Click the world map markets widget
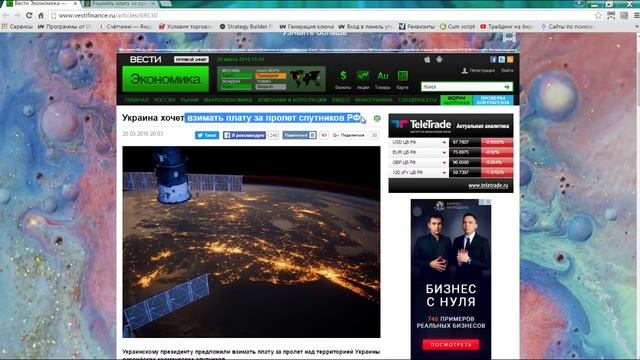The image size is (640, 360). pos(305,78)
